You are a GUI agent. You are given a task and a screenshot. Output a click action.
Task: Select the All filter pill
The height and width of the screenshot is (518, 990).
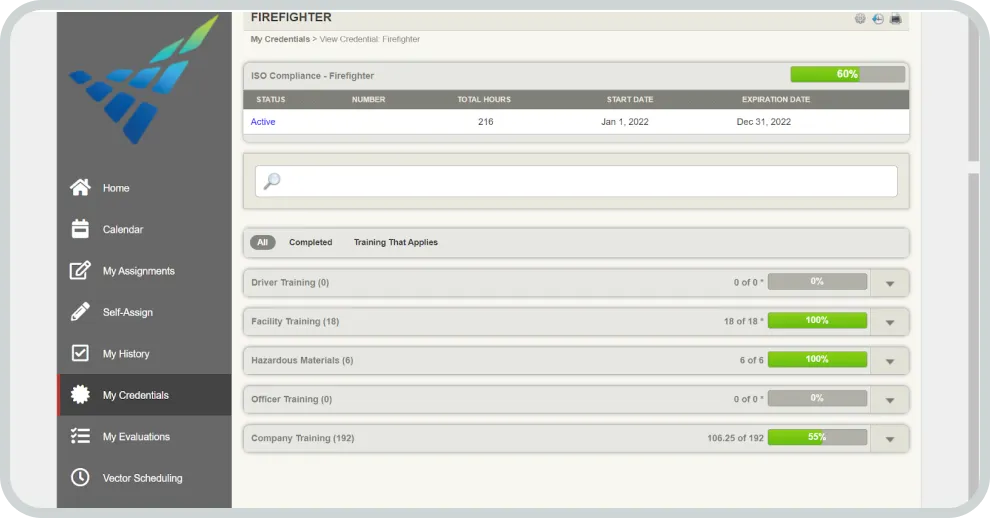click(262, 242)
